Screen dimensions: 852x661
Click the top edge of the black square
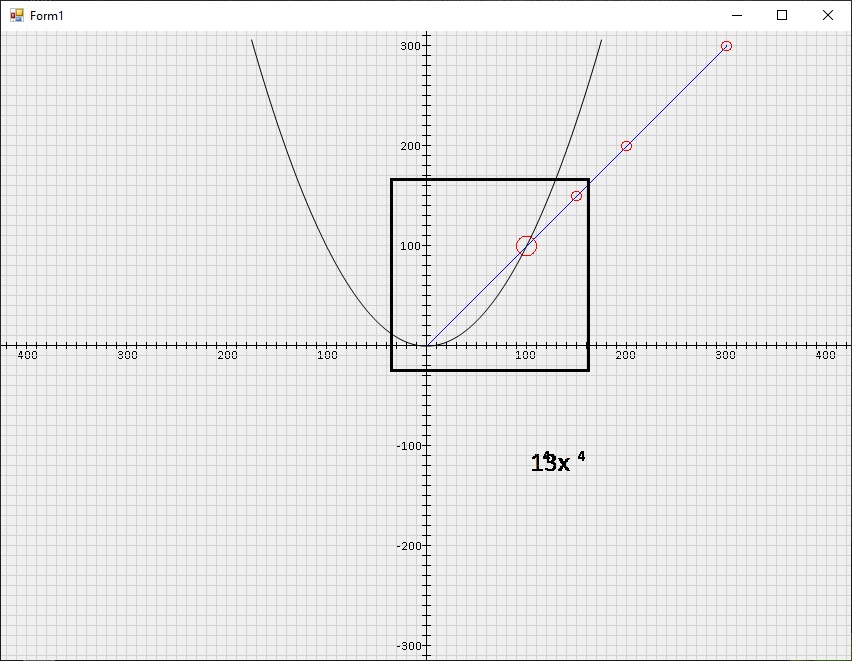490,181
